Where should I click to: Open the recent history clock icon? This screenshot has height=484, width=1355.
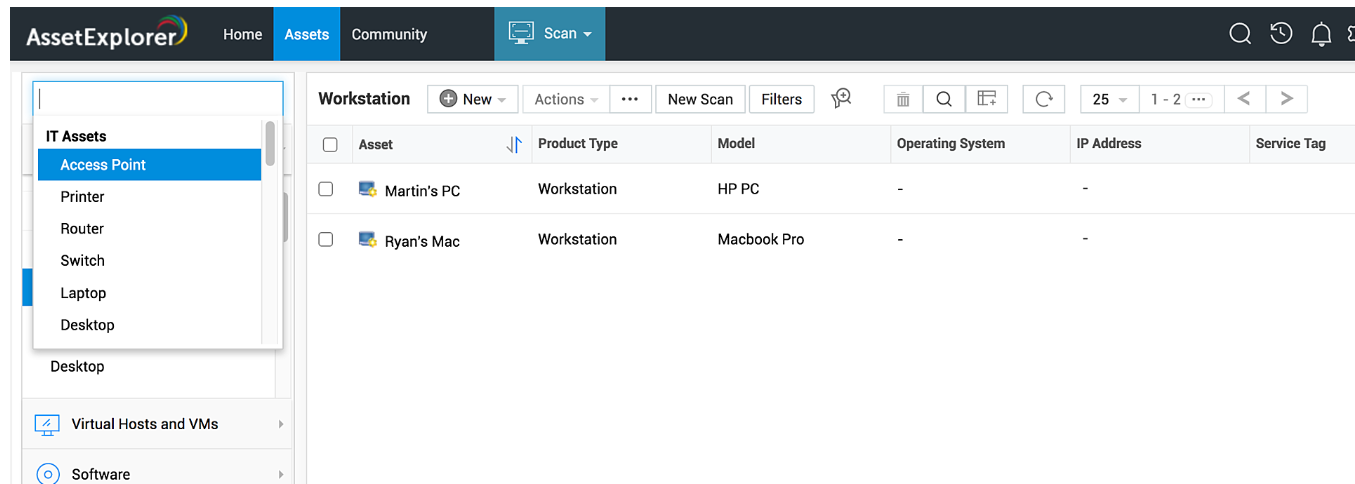point(1281,34)
